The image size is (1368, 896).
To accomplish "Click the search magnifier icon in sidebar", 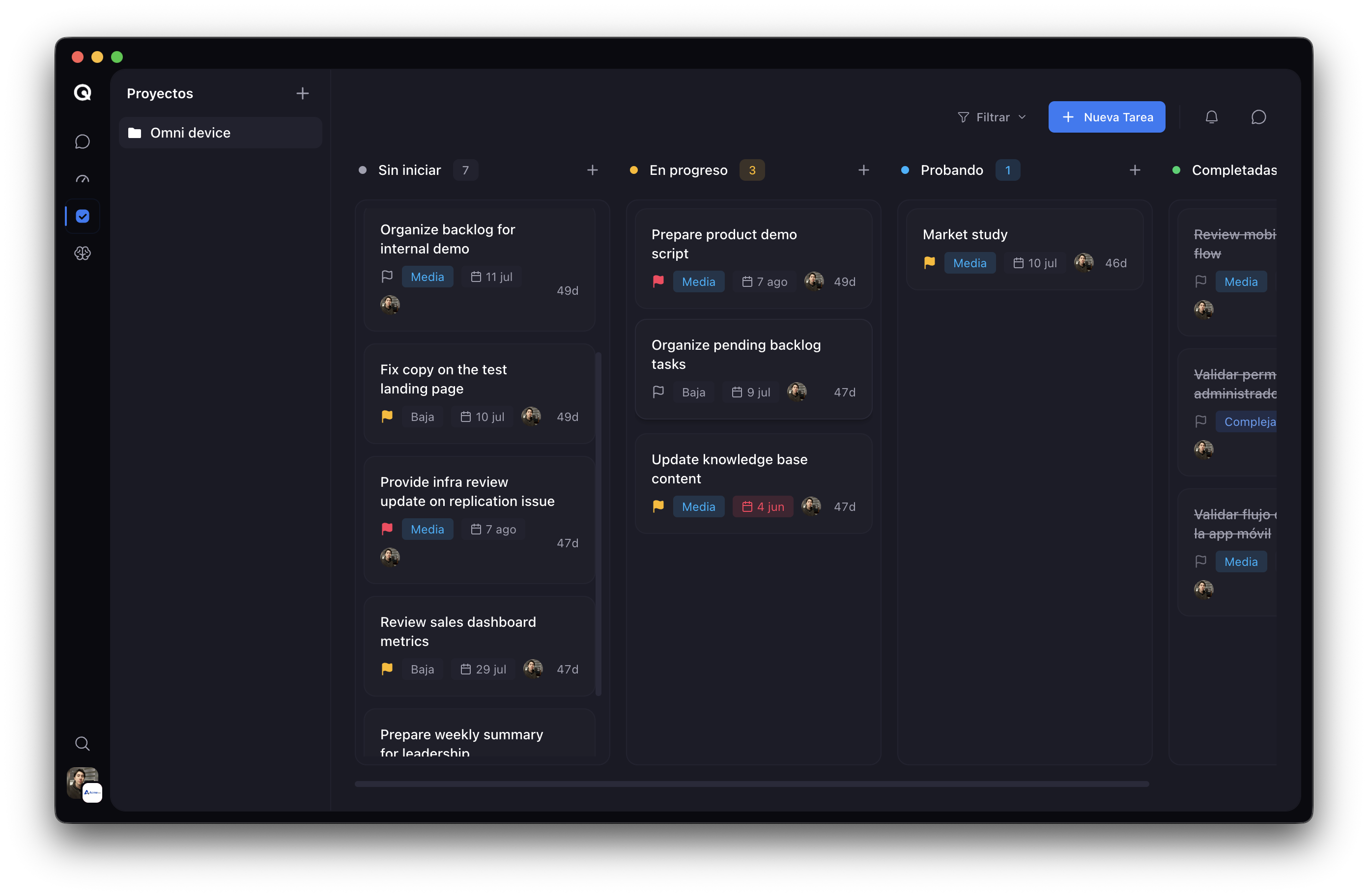I will (x=82, y=743).
